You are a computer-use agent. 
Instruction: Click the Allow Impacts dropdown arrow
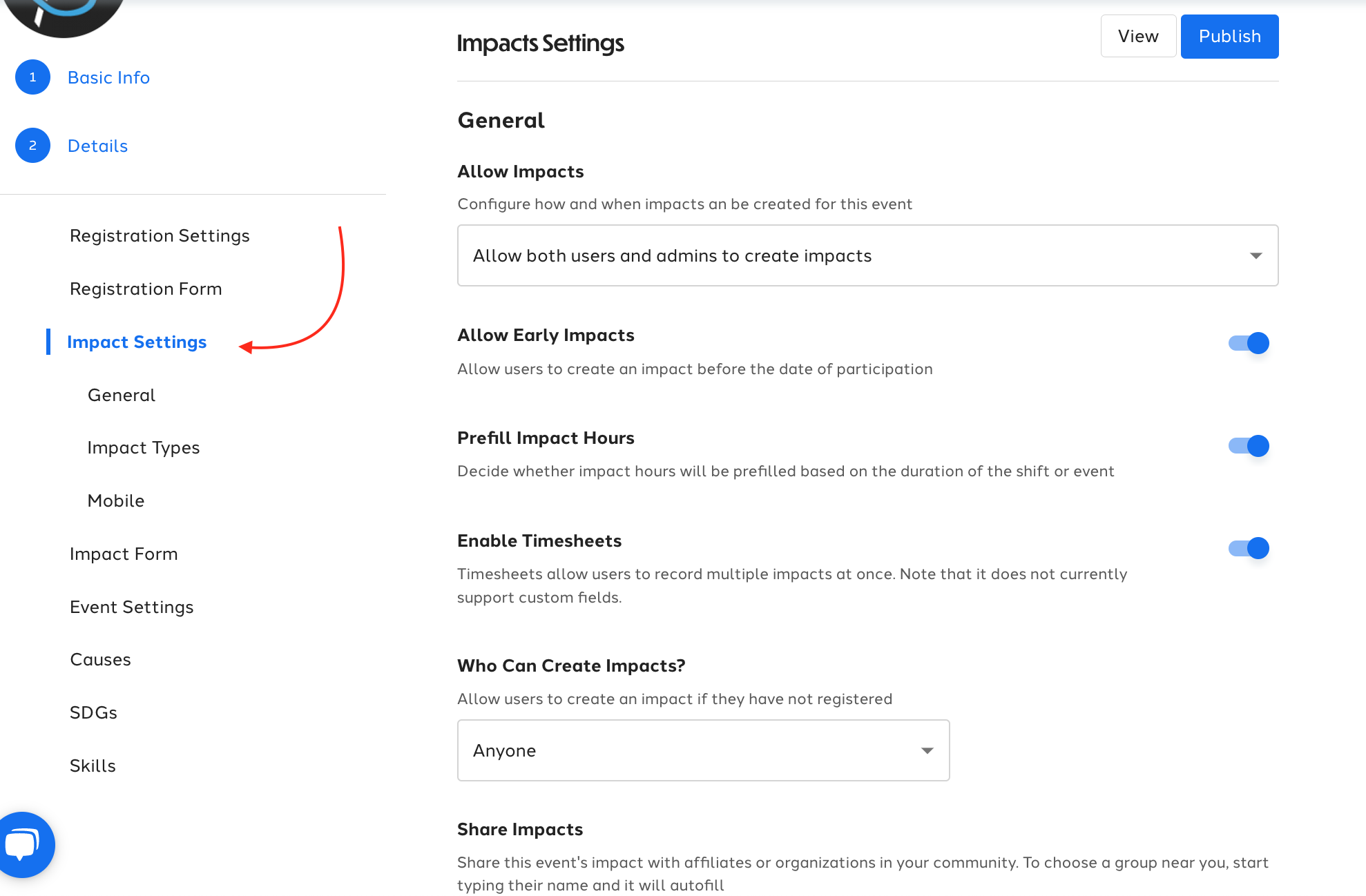pyautogui.click(x=1256, y=256)
